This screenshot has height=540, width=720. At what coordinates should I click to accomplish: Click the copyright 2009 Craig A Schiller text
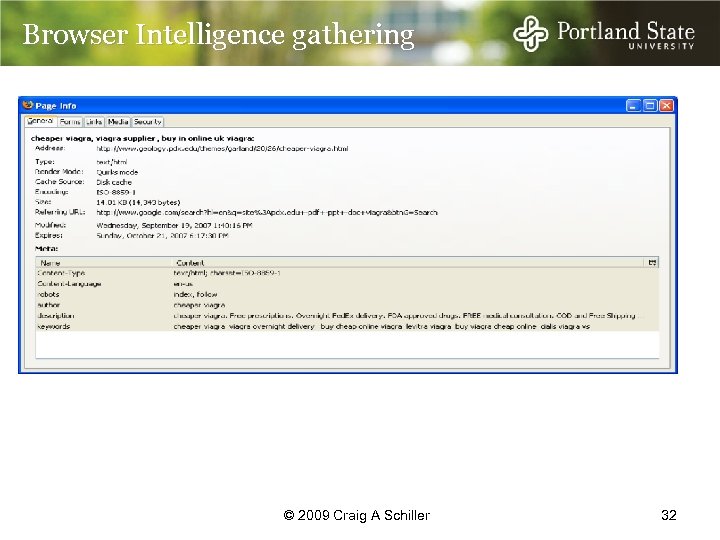[357, 515]
